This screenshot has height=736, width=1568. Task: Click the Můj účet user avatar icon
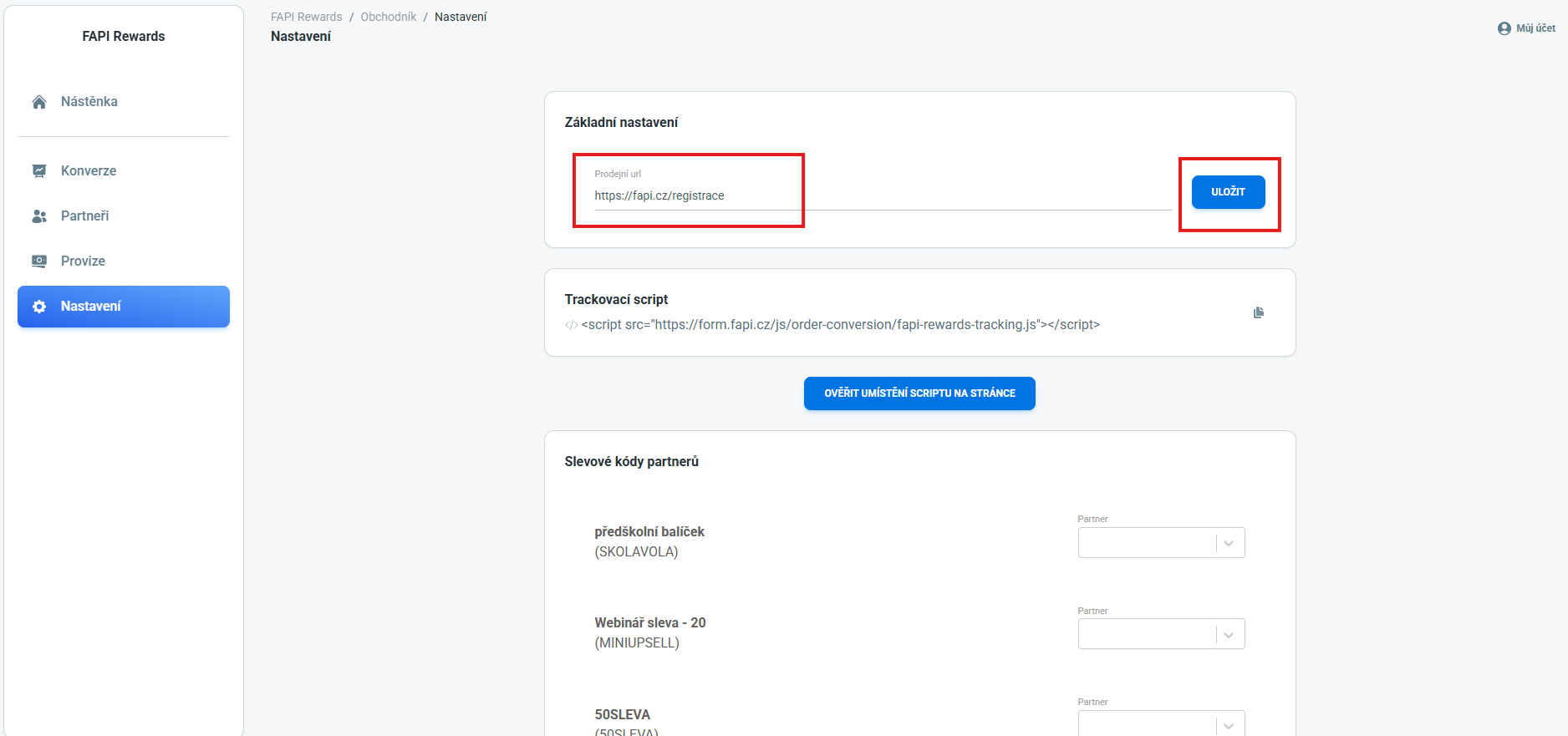tap(1504, 28)
